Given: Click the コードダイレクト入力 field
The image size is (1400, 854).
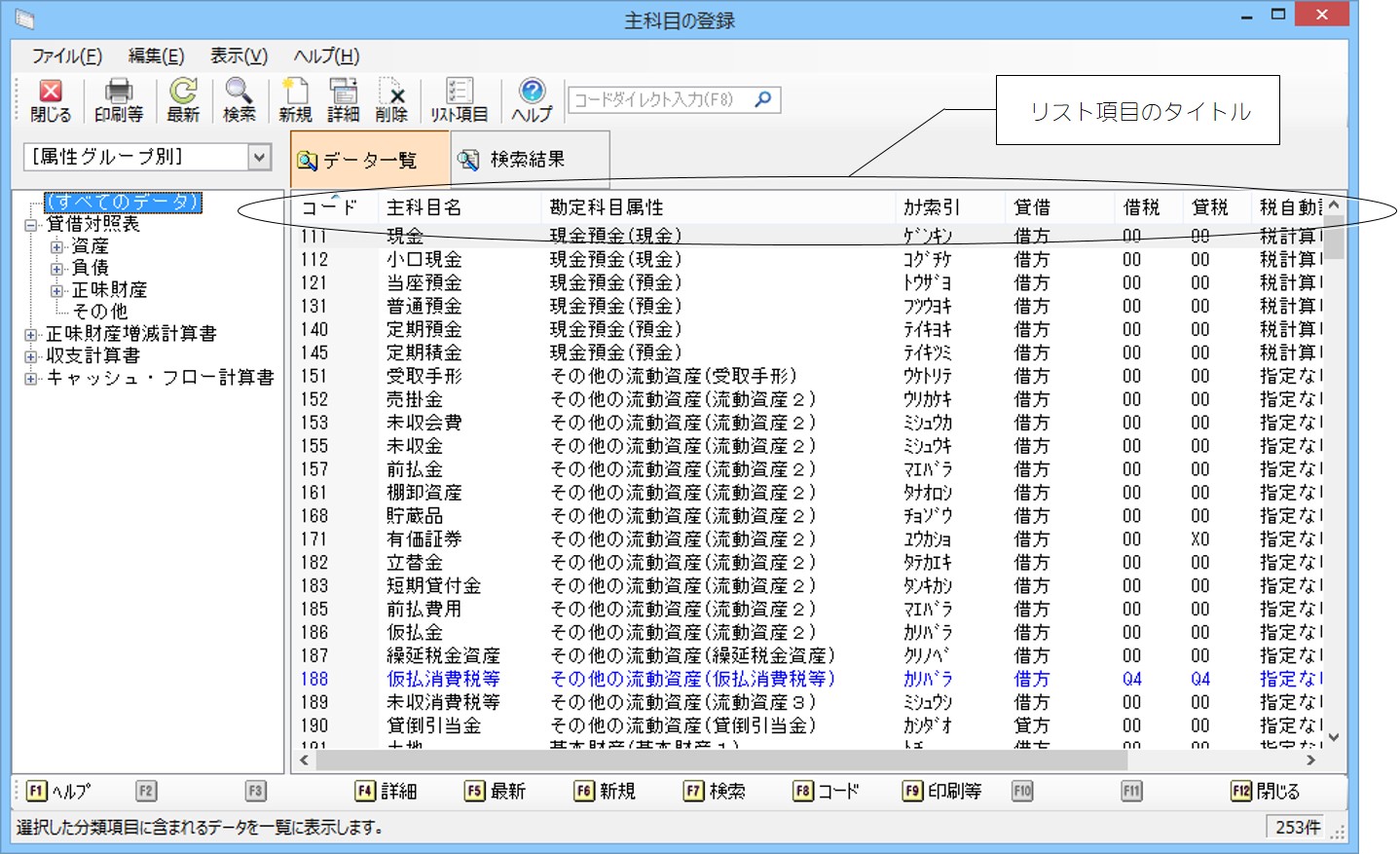Looking at the screenshot, I should (x=660, y=99).
